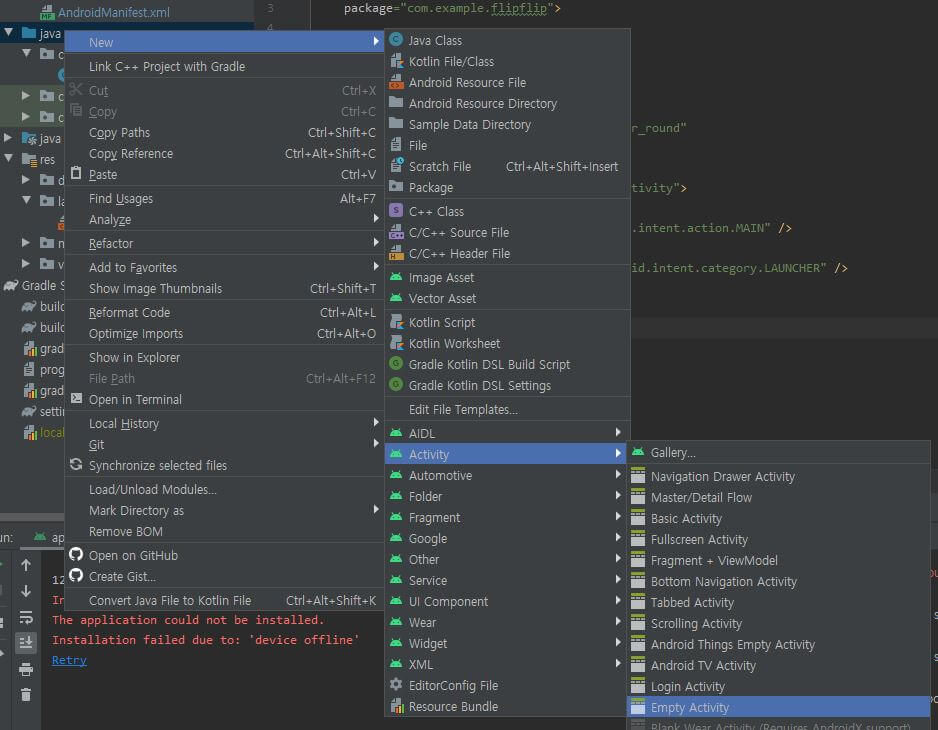The width and height of the screenshot is (938, 730).
Task: Collapse the java folder in project tree
Action: pyautogui.click(x=9, y=32)
